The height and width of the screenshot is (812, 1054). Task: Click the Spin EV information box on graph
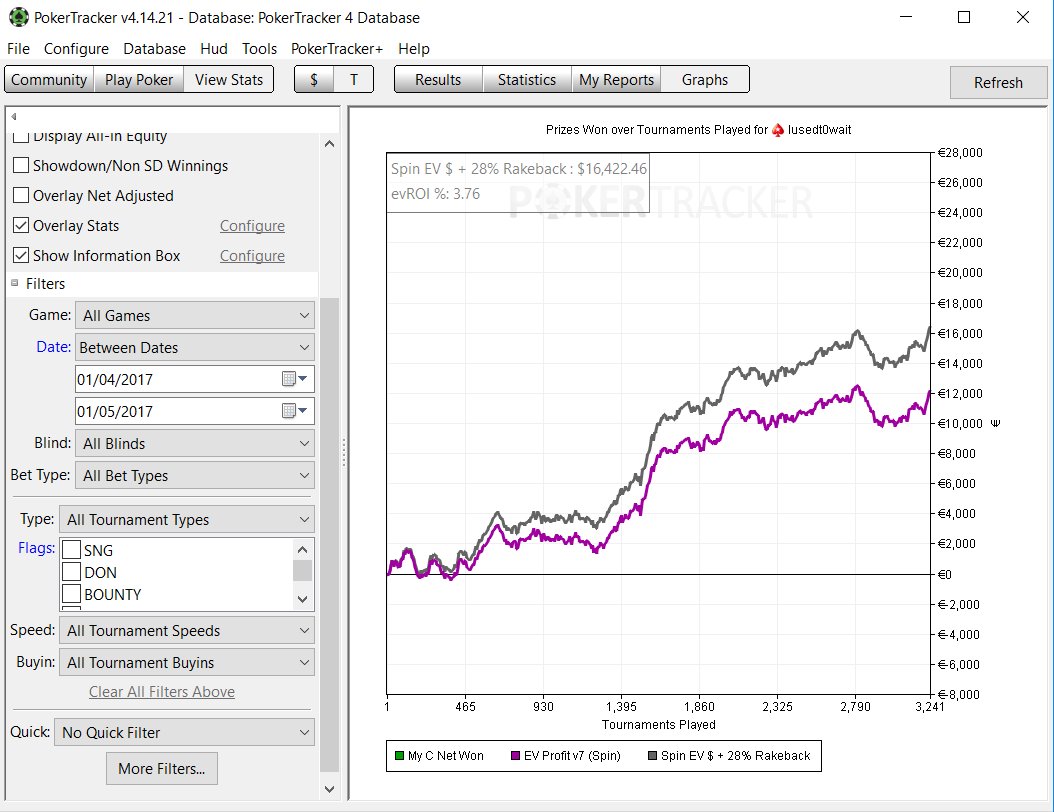(518, 182)
